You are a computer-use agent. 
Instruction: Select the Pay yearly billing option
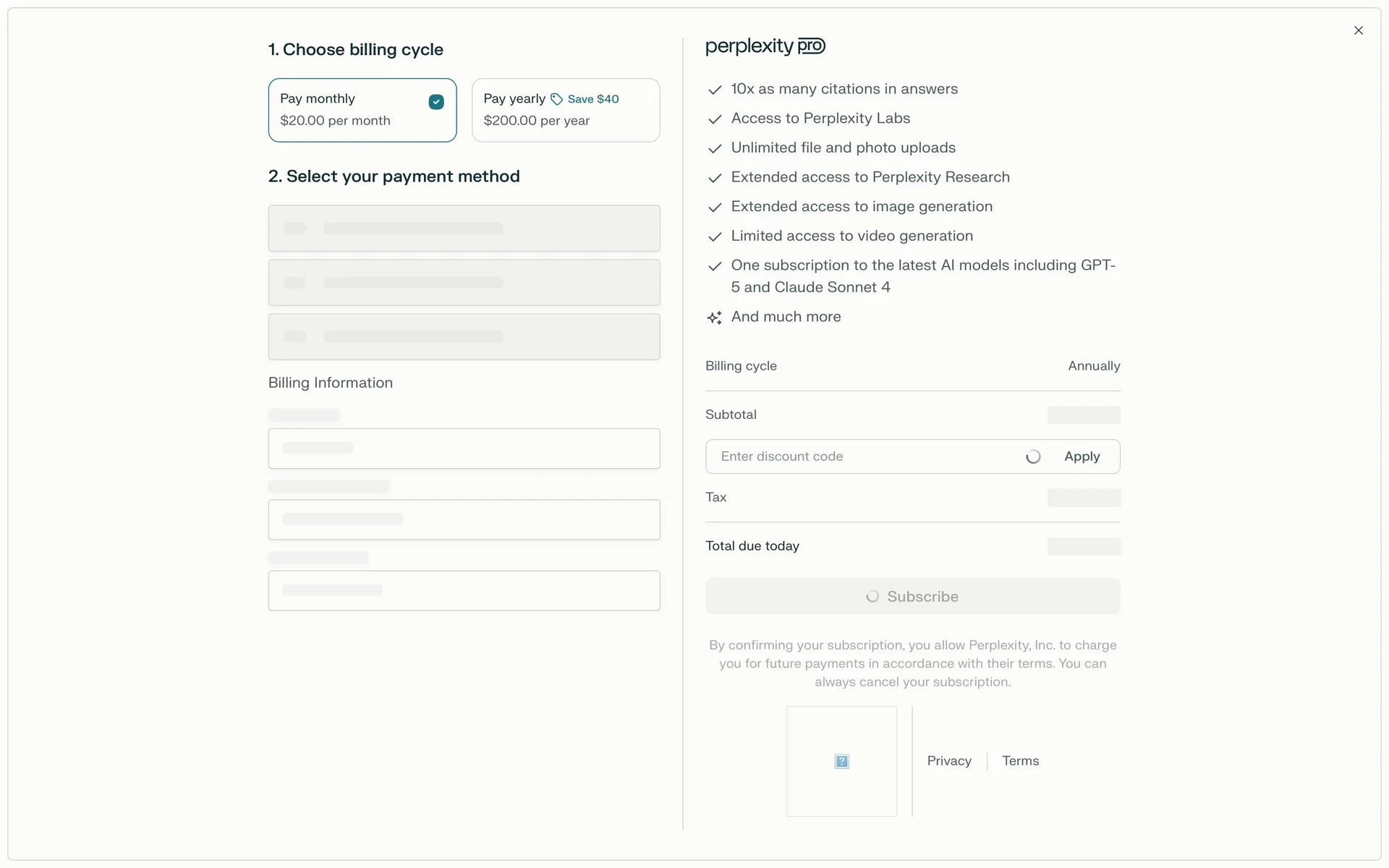pyautogui.click(x=565, y=110)
